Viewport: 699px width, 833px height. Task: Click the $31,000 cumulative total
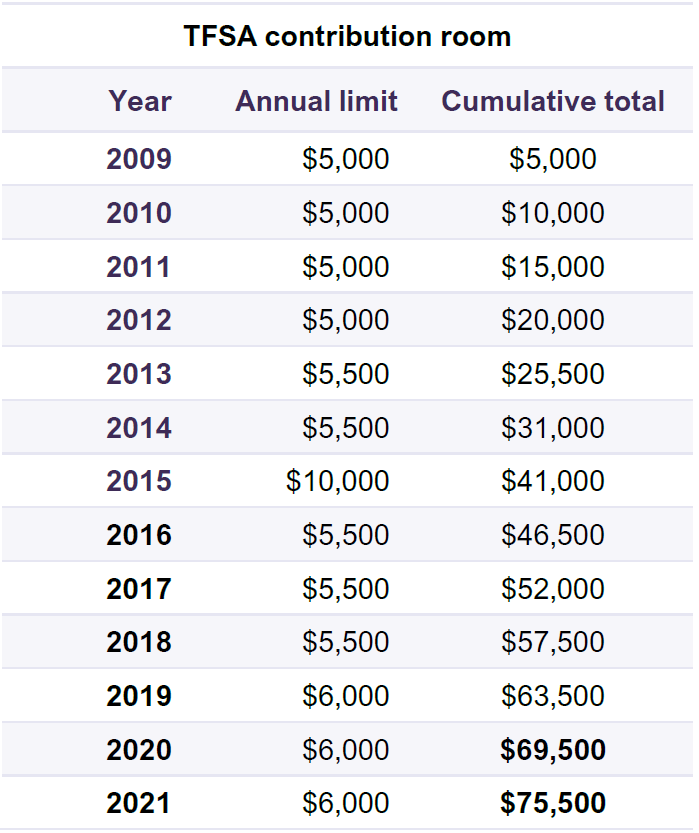coord(553,427)
